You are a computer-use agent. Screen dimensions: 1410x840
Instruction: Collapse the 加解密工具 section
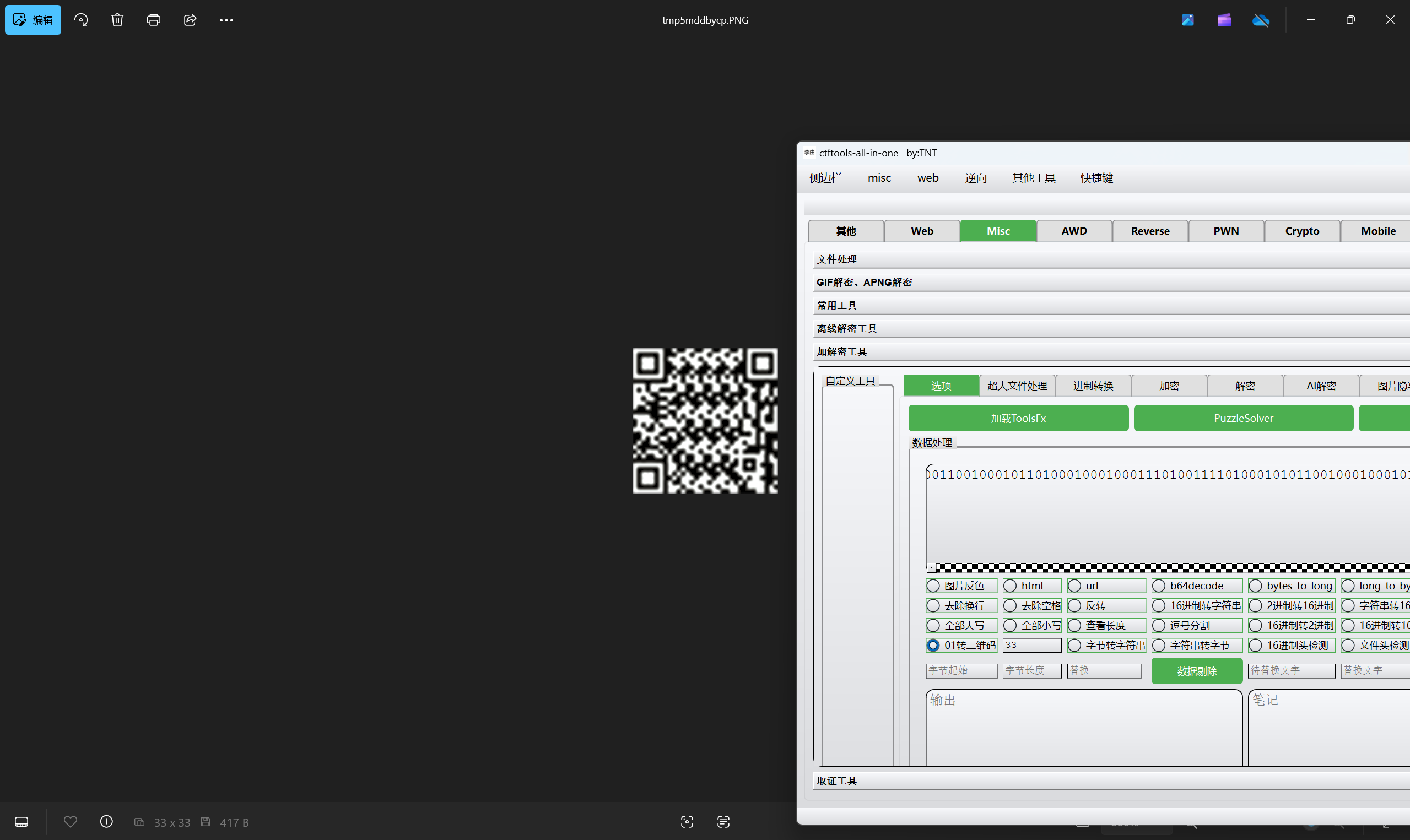click(x=1112, y=352)
